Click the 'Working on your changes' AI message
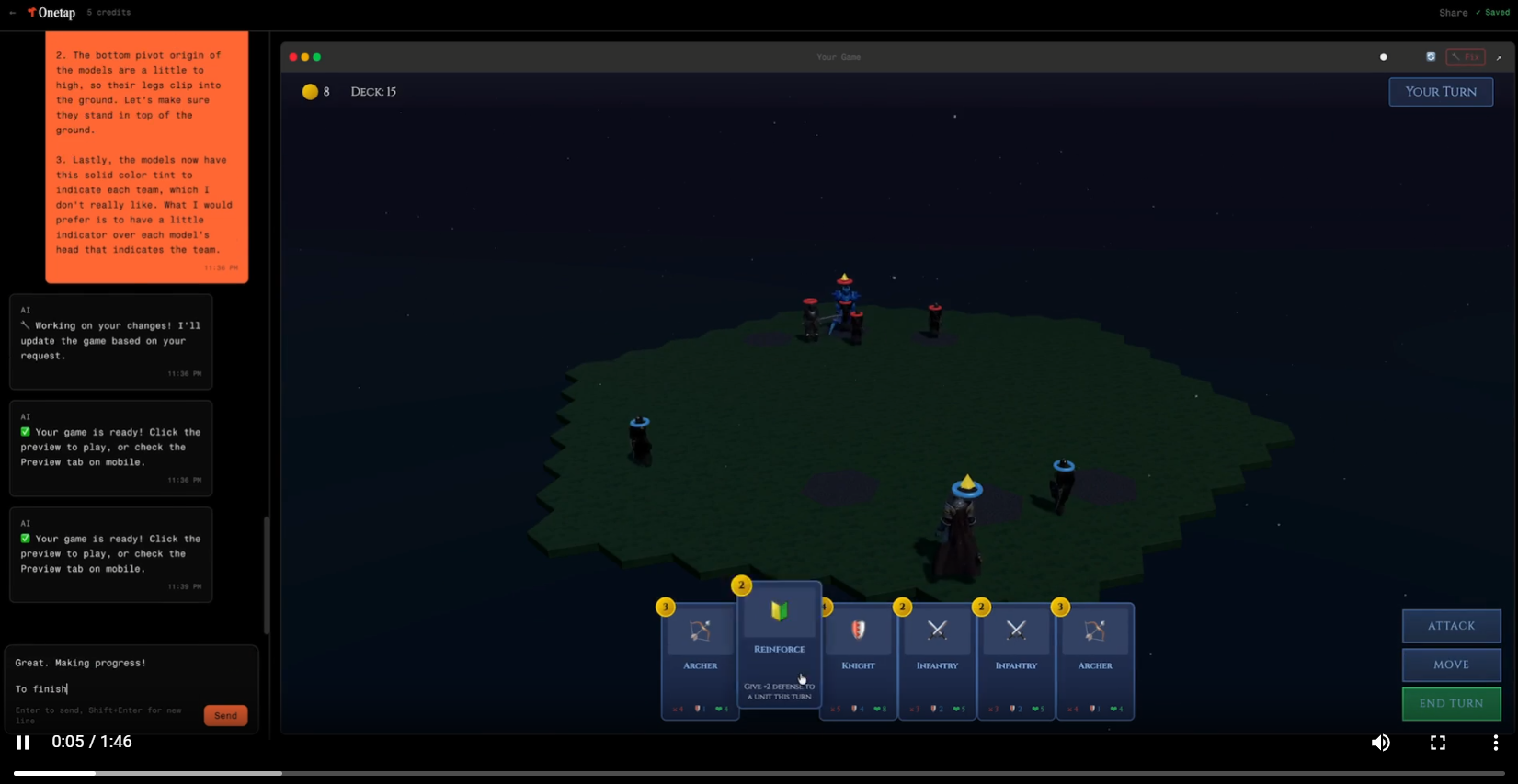This screenshot has width=1518, height=784. click(111, 341)
